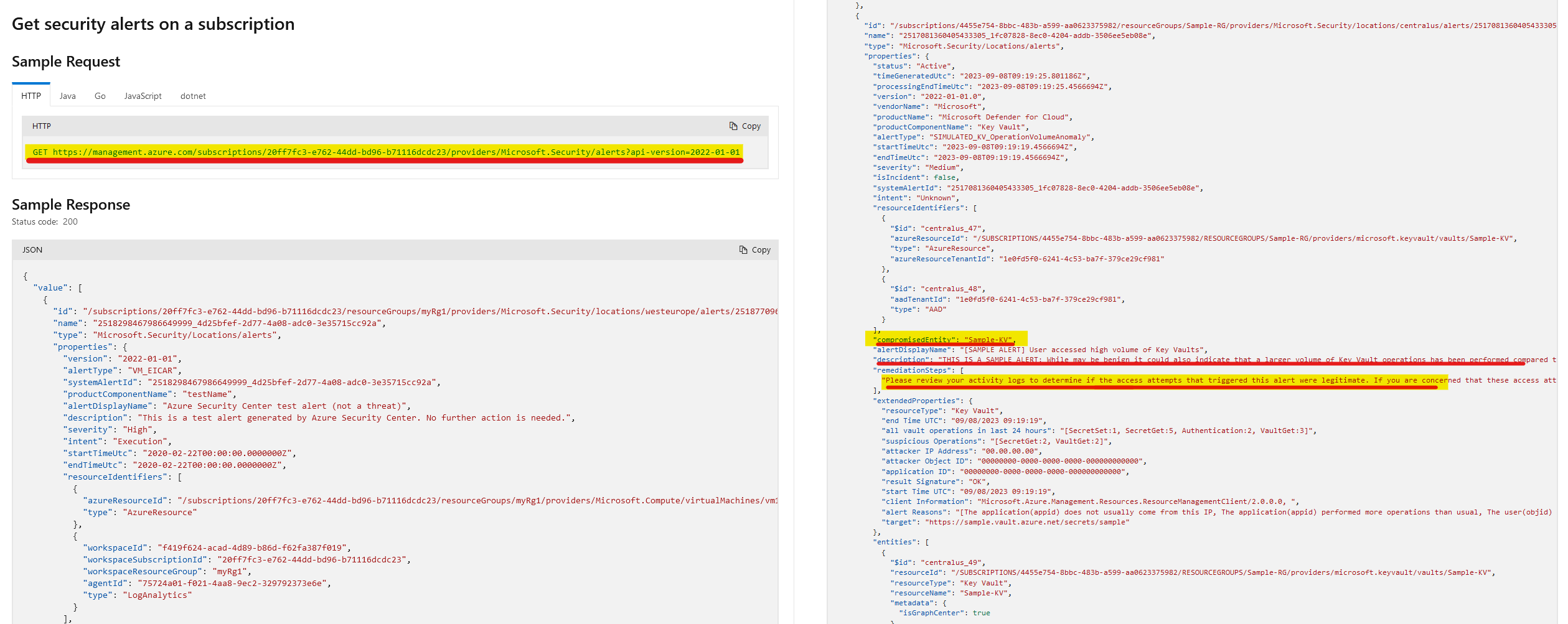Click the "Sample Request" heading
Screen dimensions: 1568x624
pyautogui.click(x=66, y=62)
